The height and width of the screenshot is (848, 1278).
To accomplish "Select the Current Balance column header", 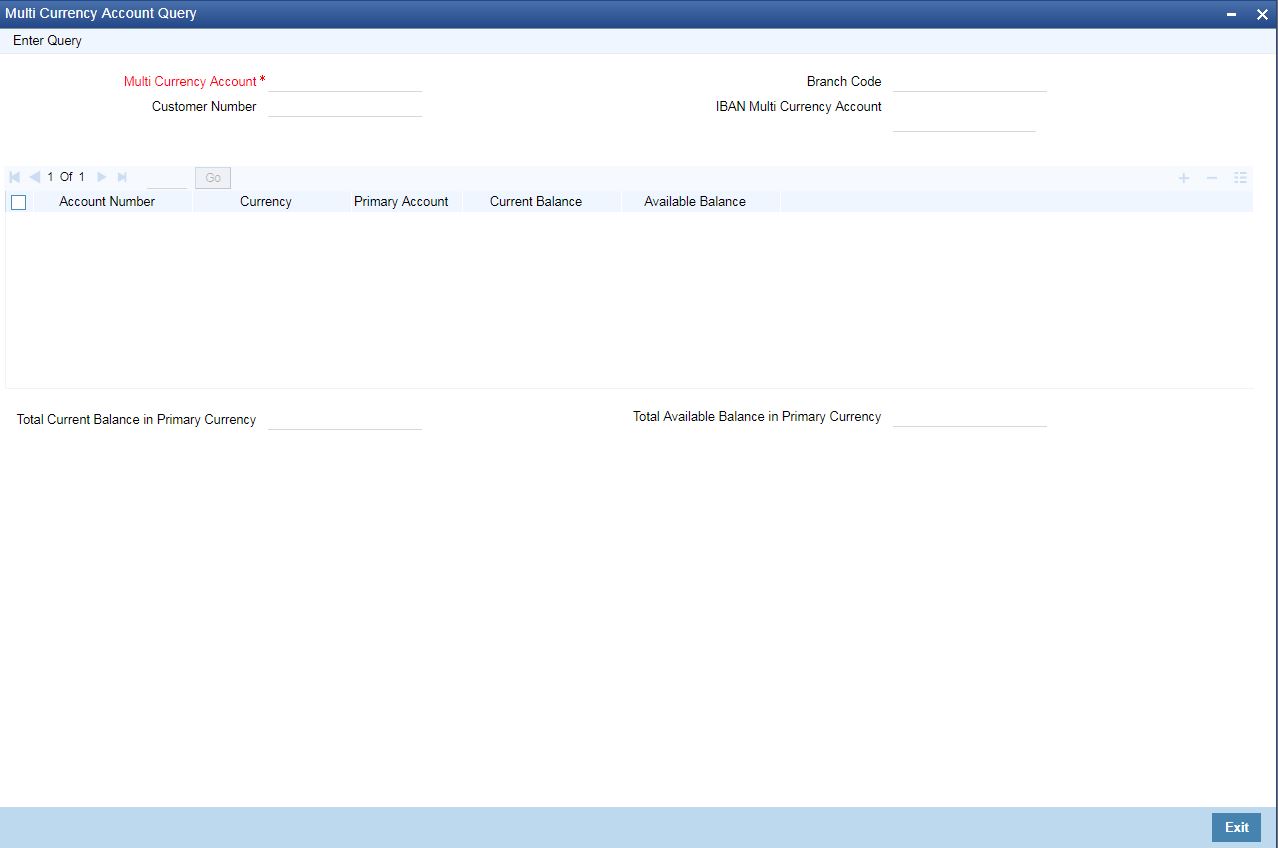I will click(536, 201).
